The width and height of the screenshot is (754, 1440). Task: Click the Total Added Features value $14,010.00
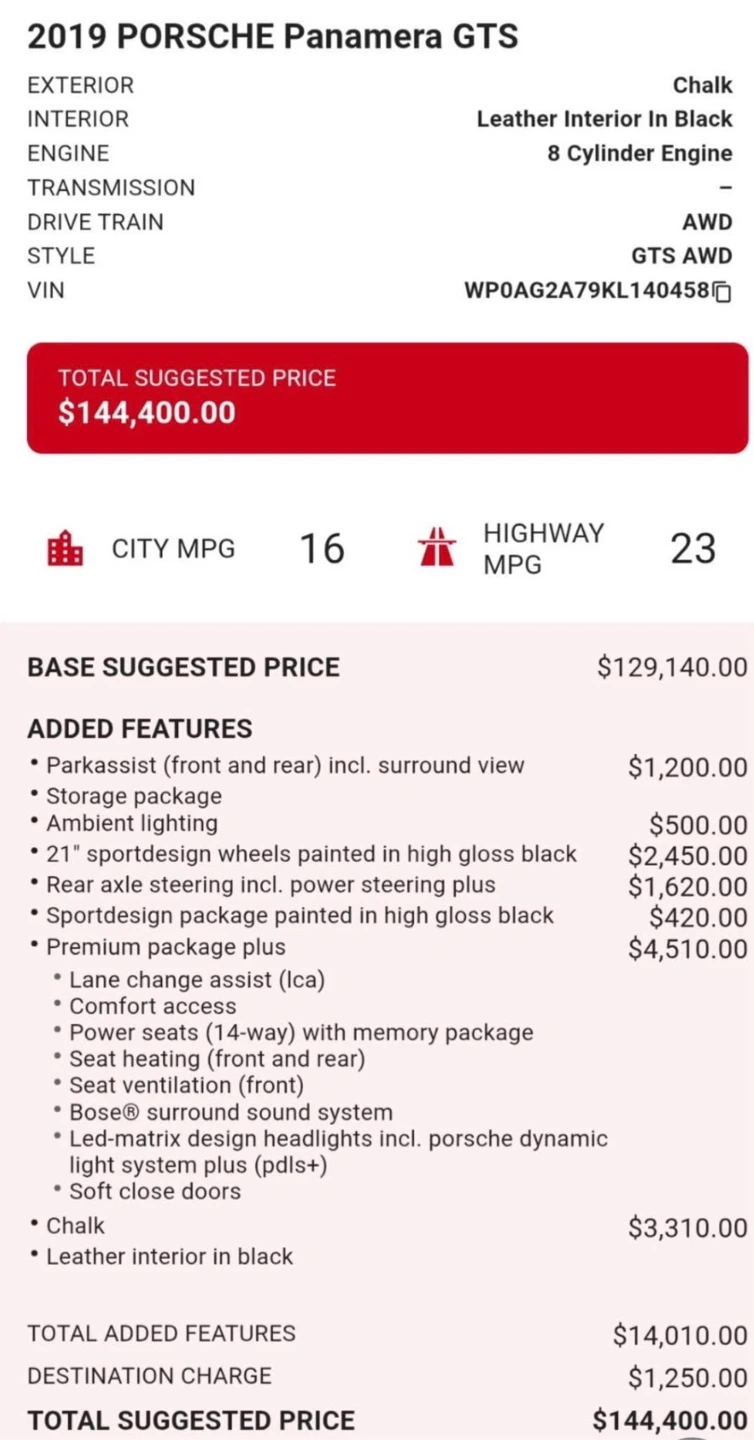[x=680, y=1334]
